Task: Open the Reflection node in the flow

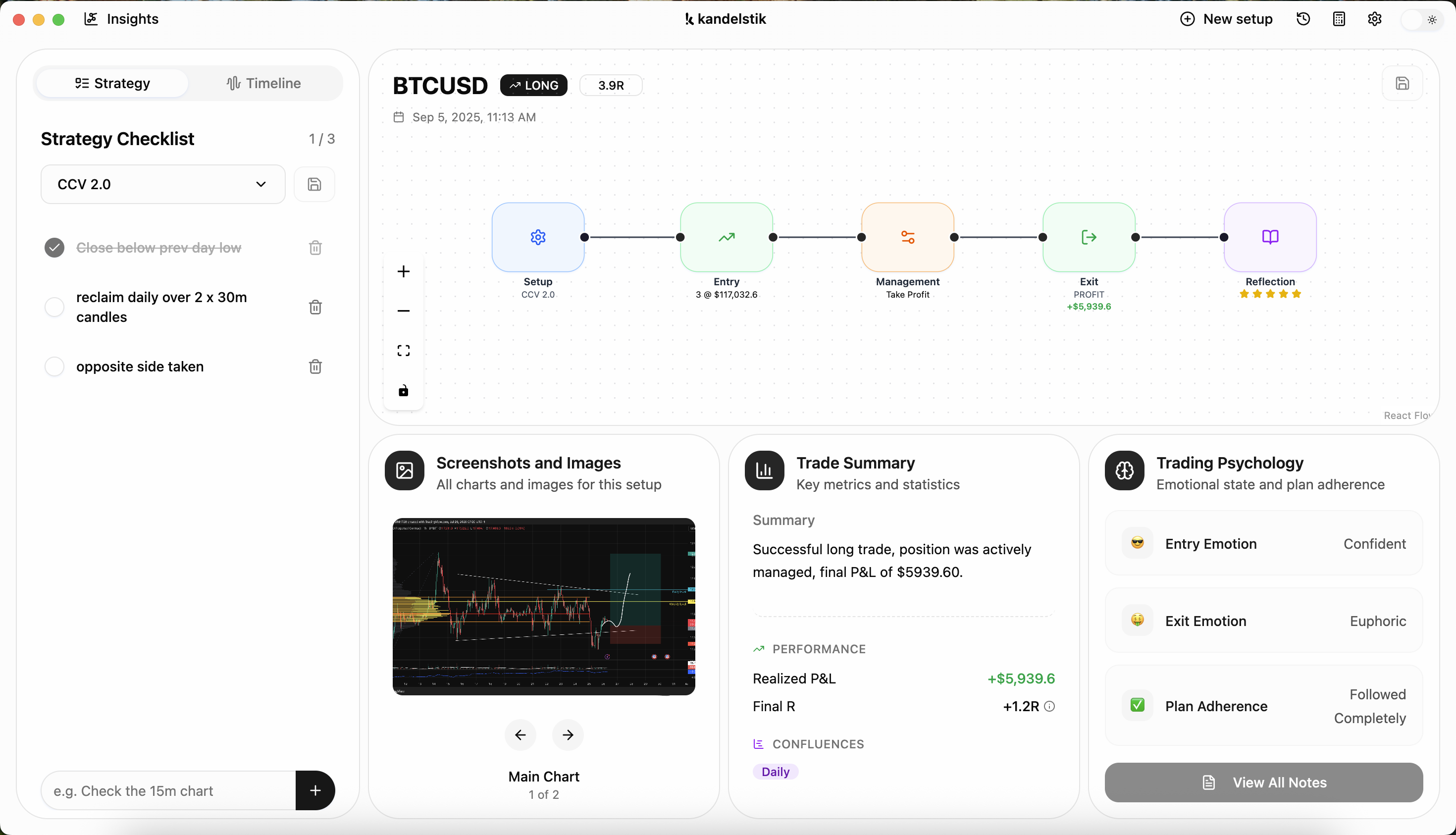Action: pos(1270,237)
